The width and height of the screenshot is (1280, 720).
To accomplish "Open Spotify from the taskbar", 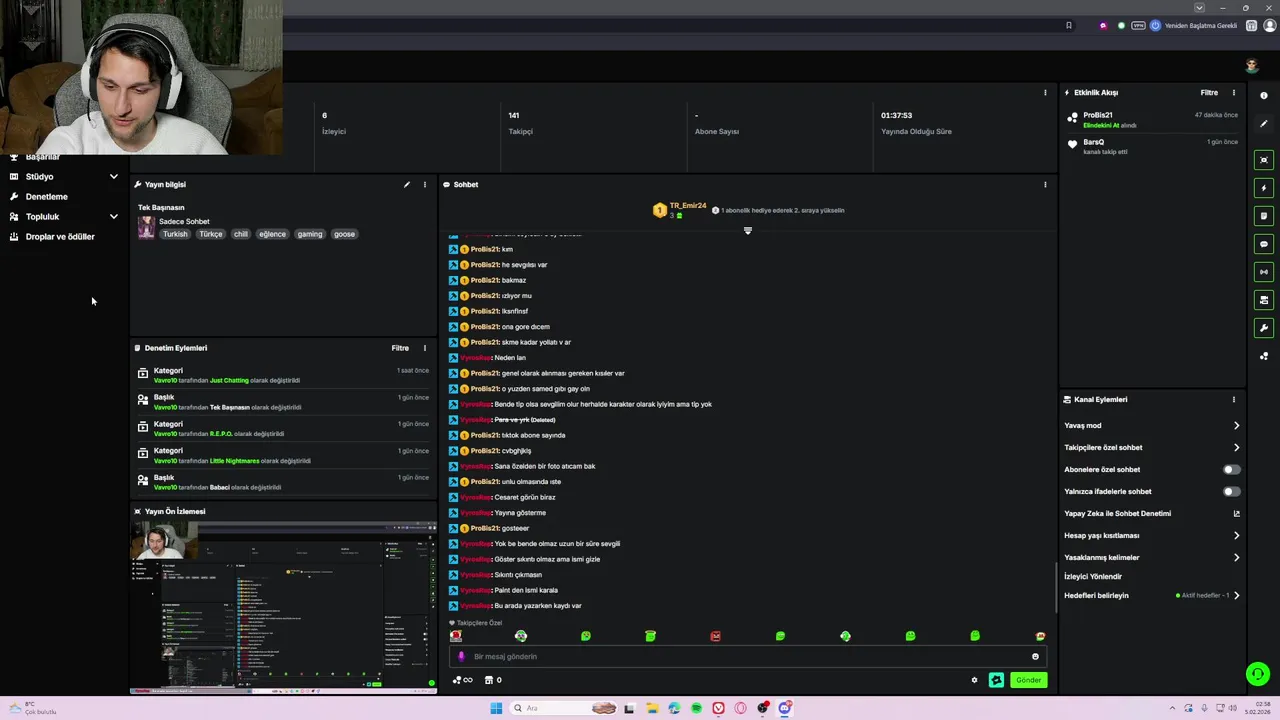I will click(x=696, y=708).
